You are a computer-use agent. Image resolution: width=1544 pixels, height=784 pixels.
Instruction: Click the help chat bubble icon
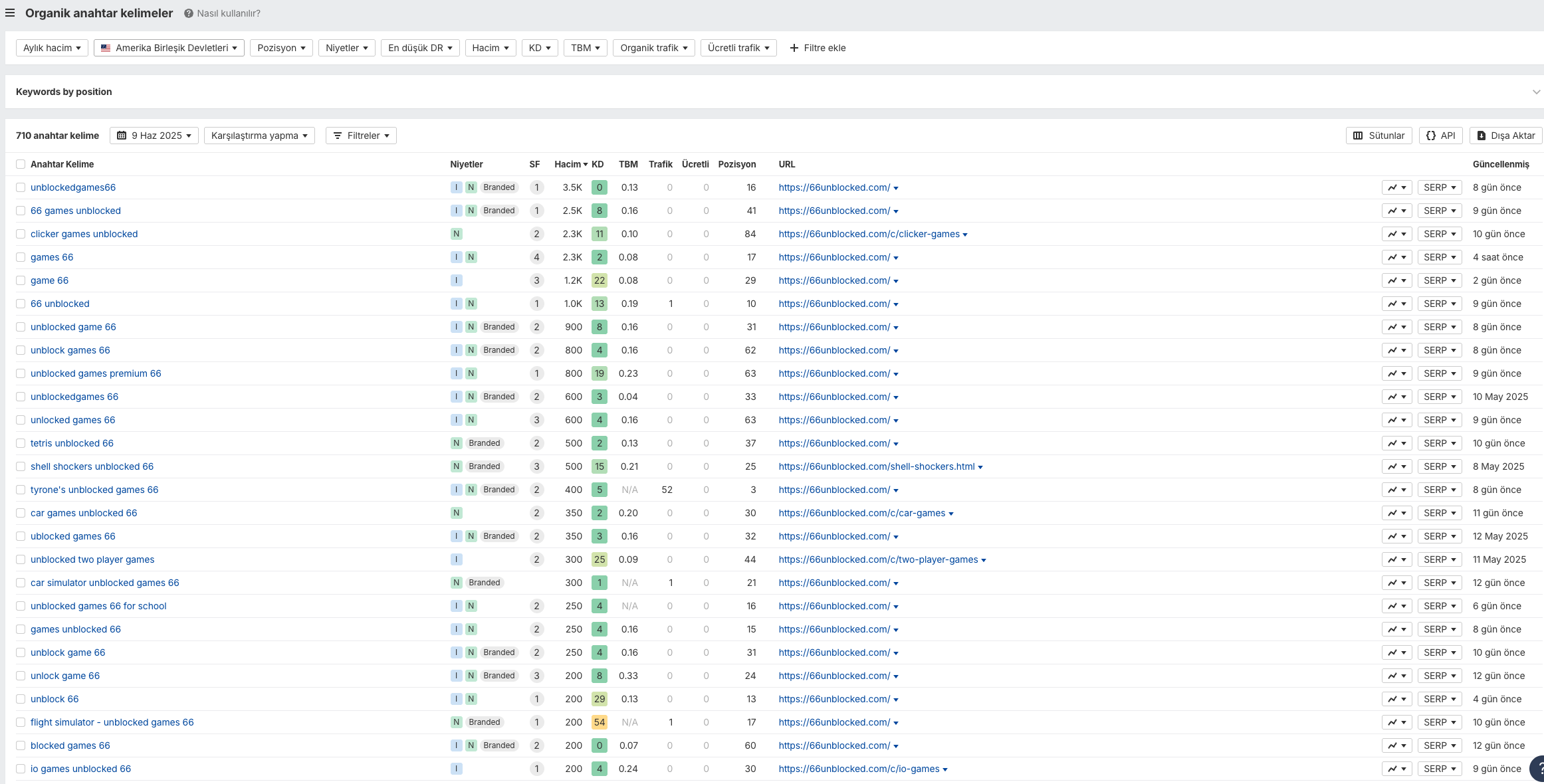(1537, 769)
